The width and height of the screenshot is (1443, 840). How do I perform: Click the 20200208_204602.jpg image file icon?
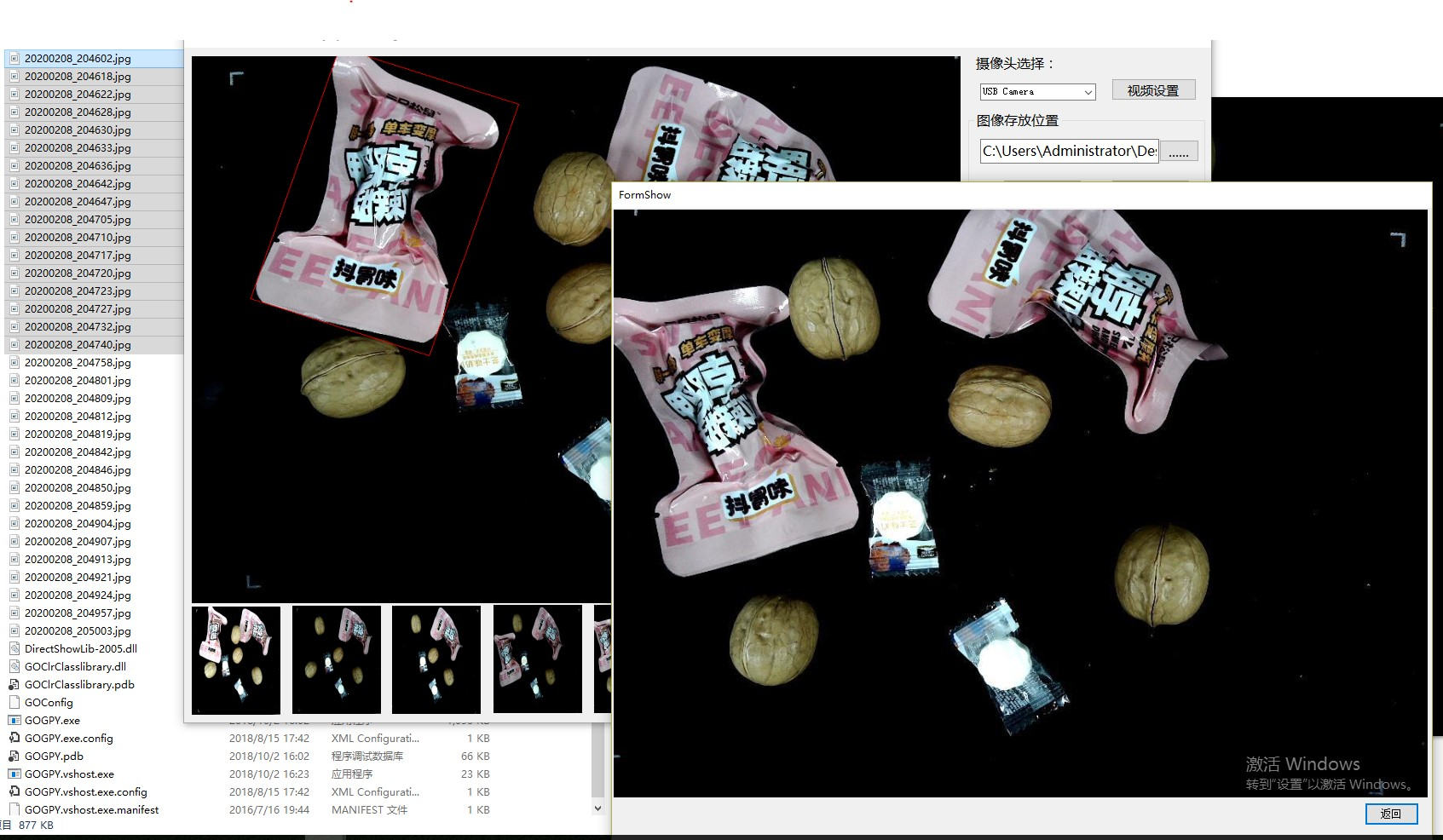point(14,58)
